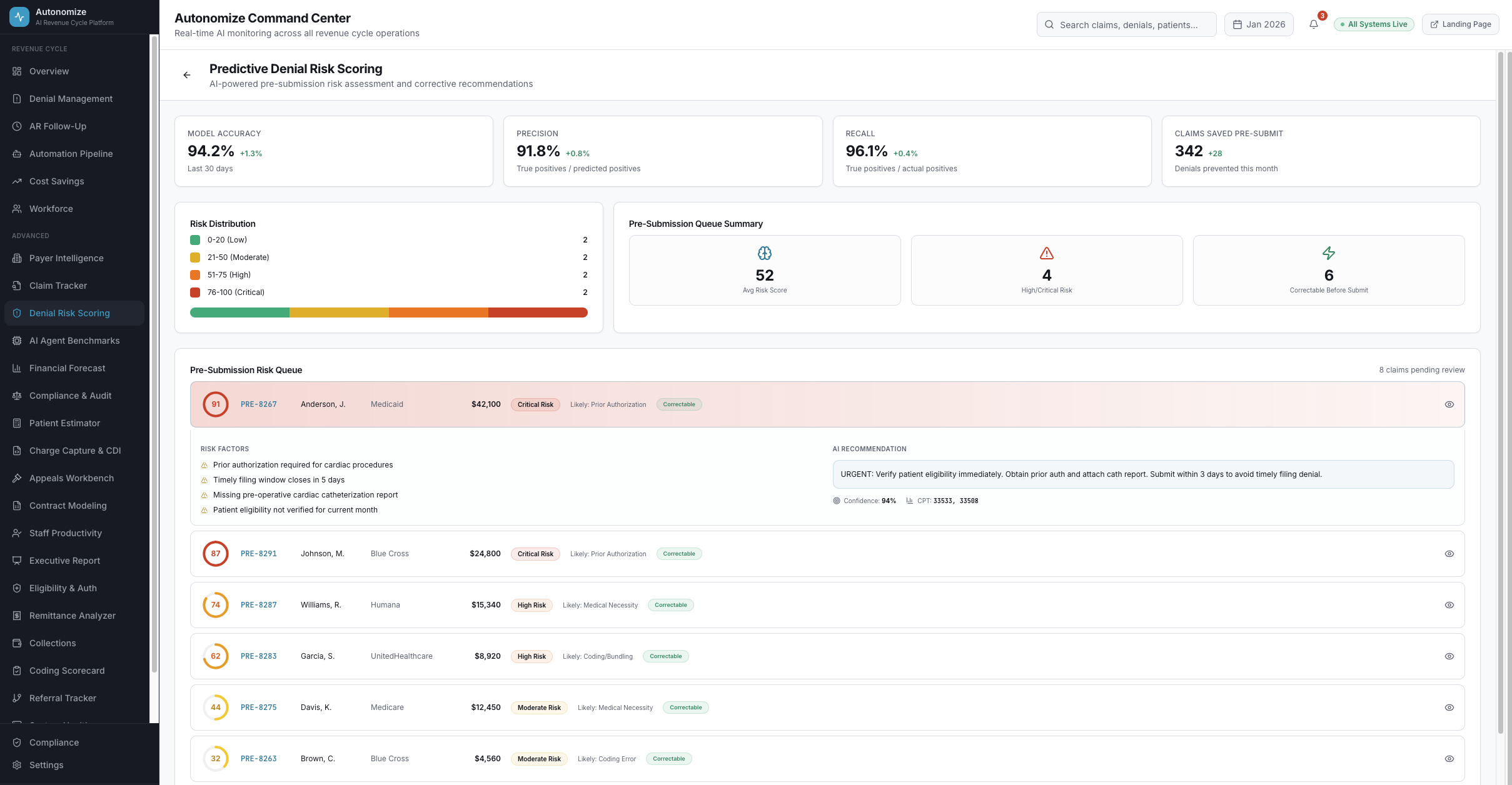This screenshot has width=1512, height=785.
Task: Click the Landing Page button
Action: tap(1460, 24)
